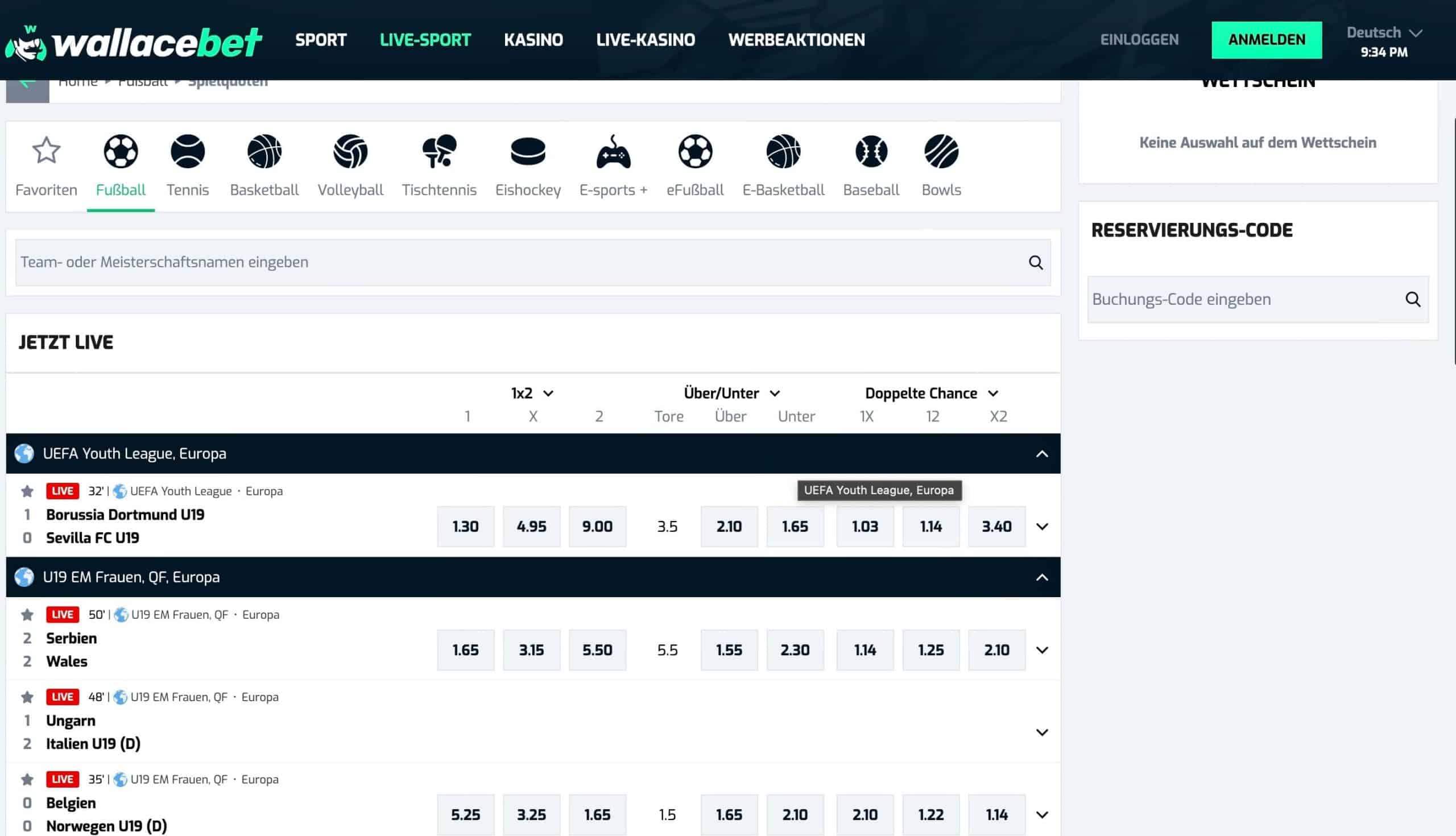Image resolution: width=1456 pixels, height=836 pixels.
Task: Toggle favorite star for Serbien vs Wales
Action: 27,615
